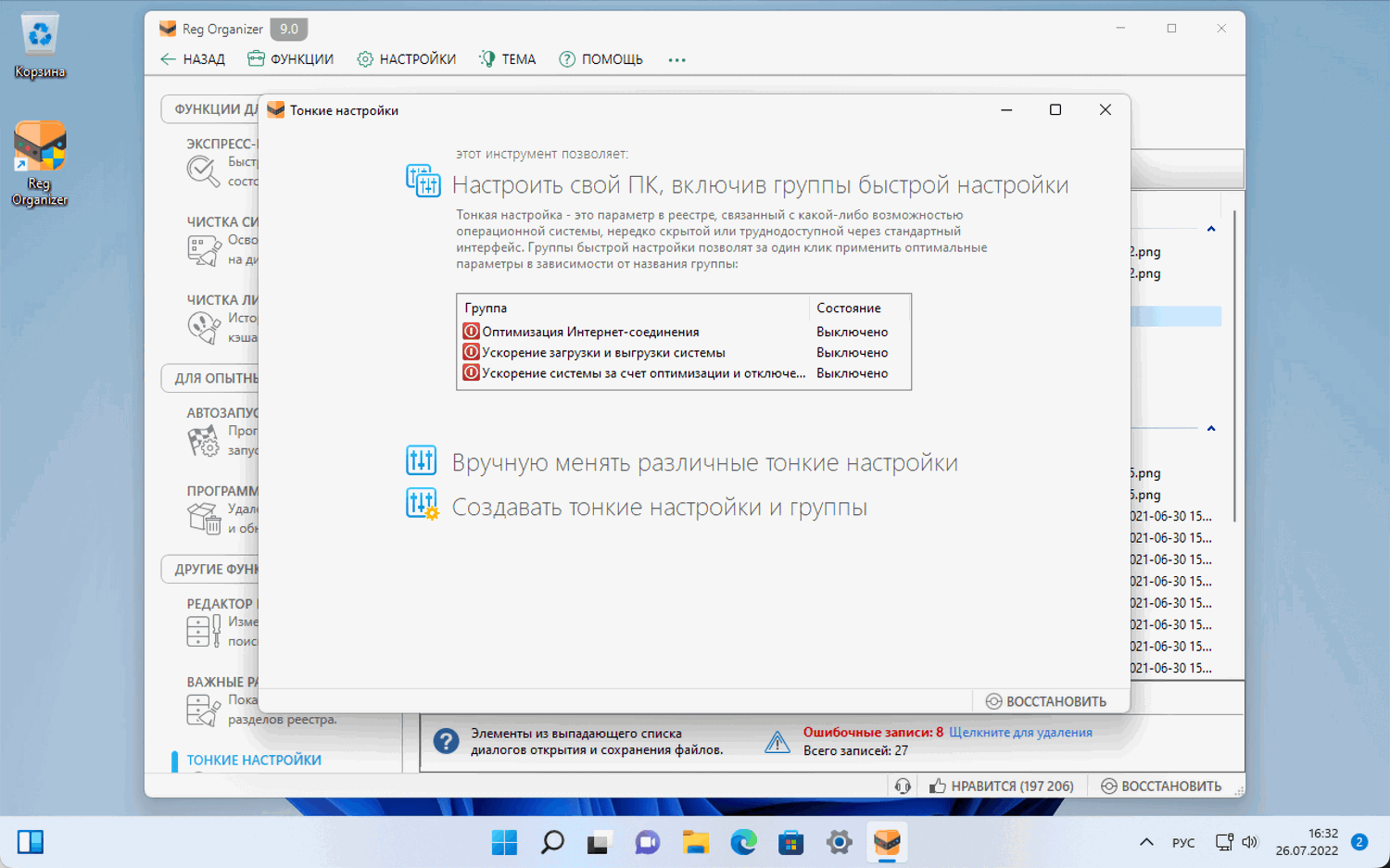Click ВОССТАНОВИТЬ in the main window status bar
Image resolution: width=1390 pixels, height=868 pixels.
pyautogui.click(x=1161, y=786)
